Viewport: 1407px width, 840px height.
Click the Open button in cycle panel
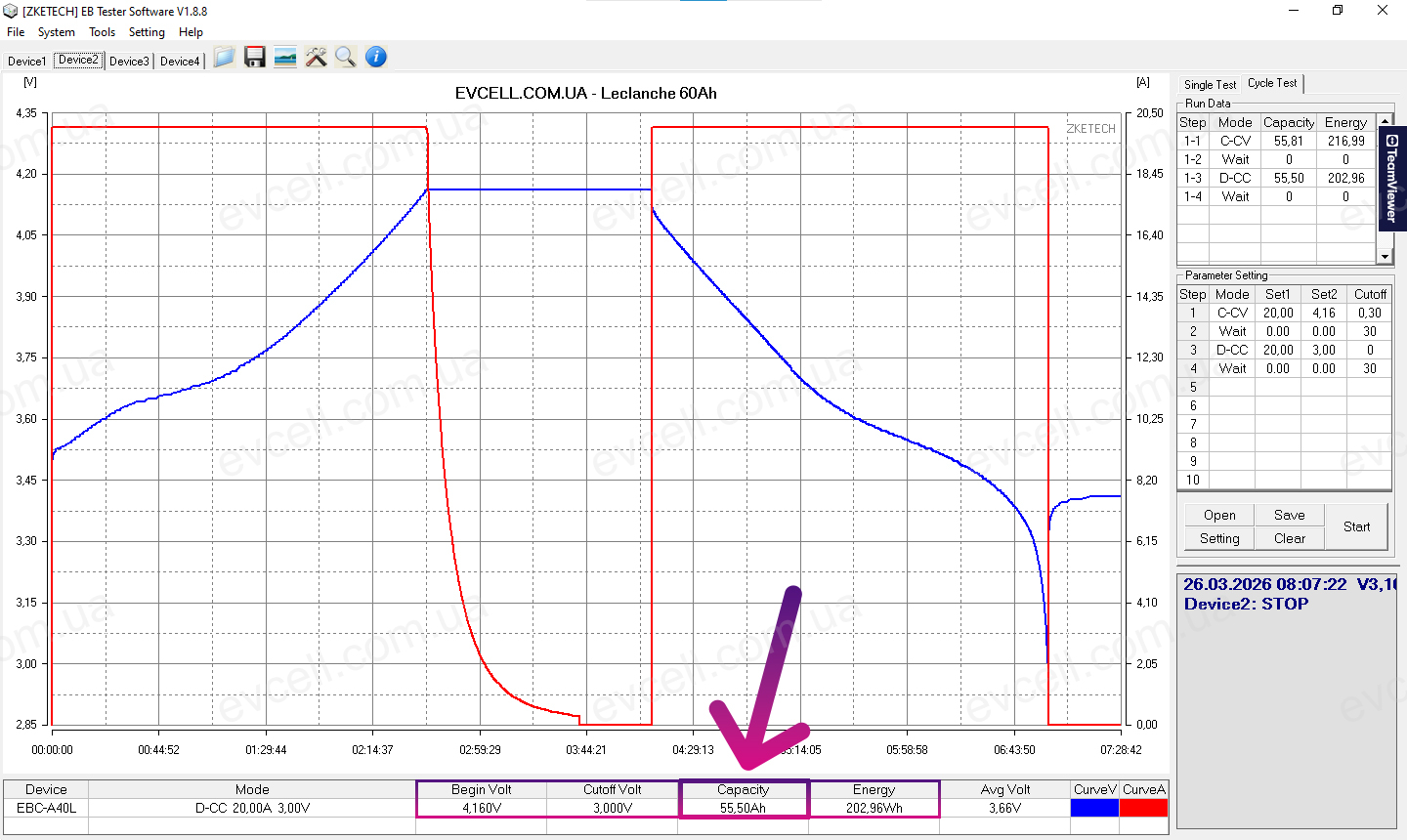pos(1219,515)
